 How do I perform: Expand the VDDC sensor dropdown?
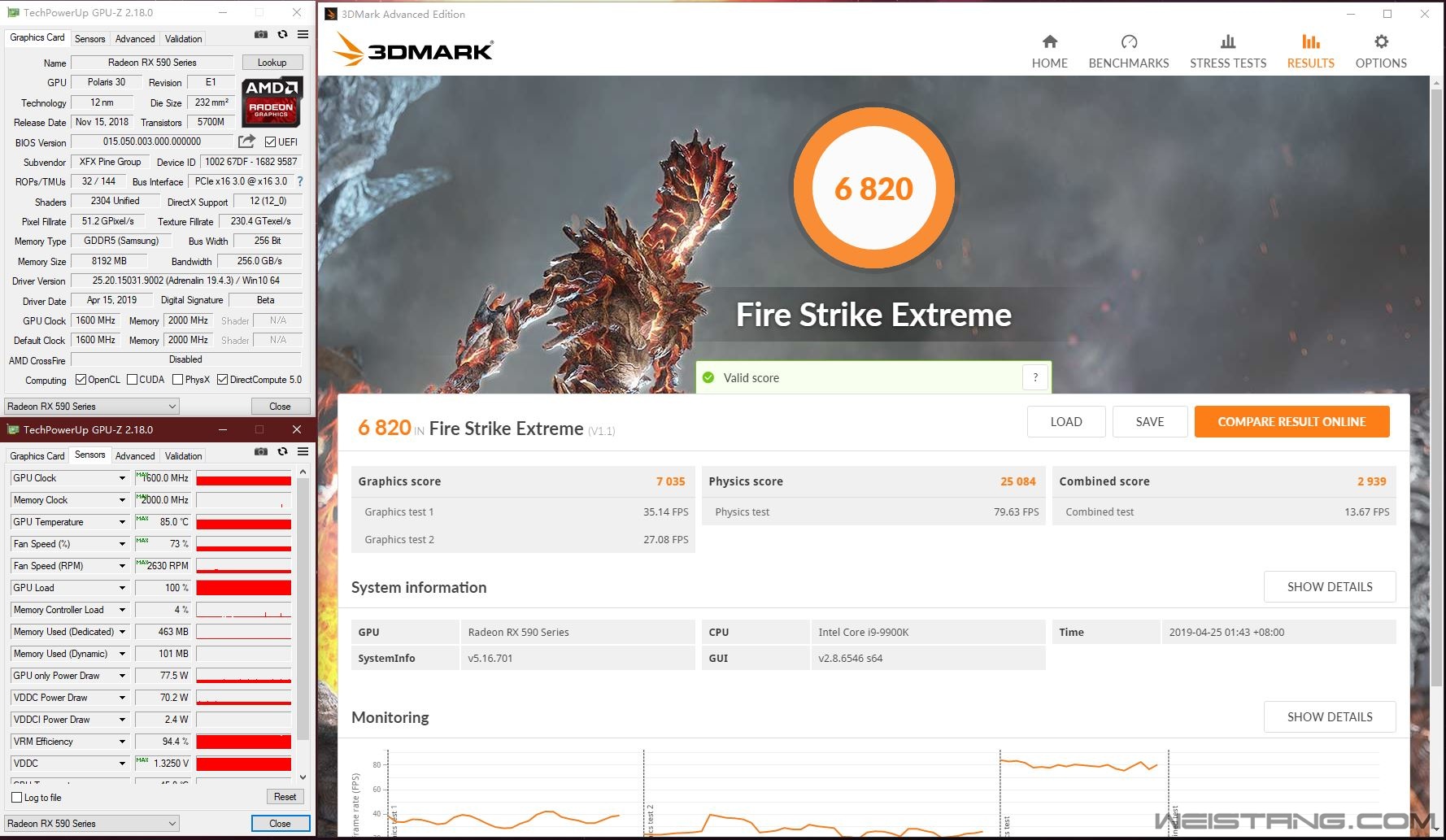[x=123, y=764]
